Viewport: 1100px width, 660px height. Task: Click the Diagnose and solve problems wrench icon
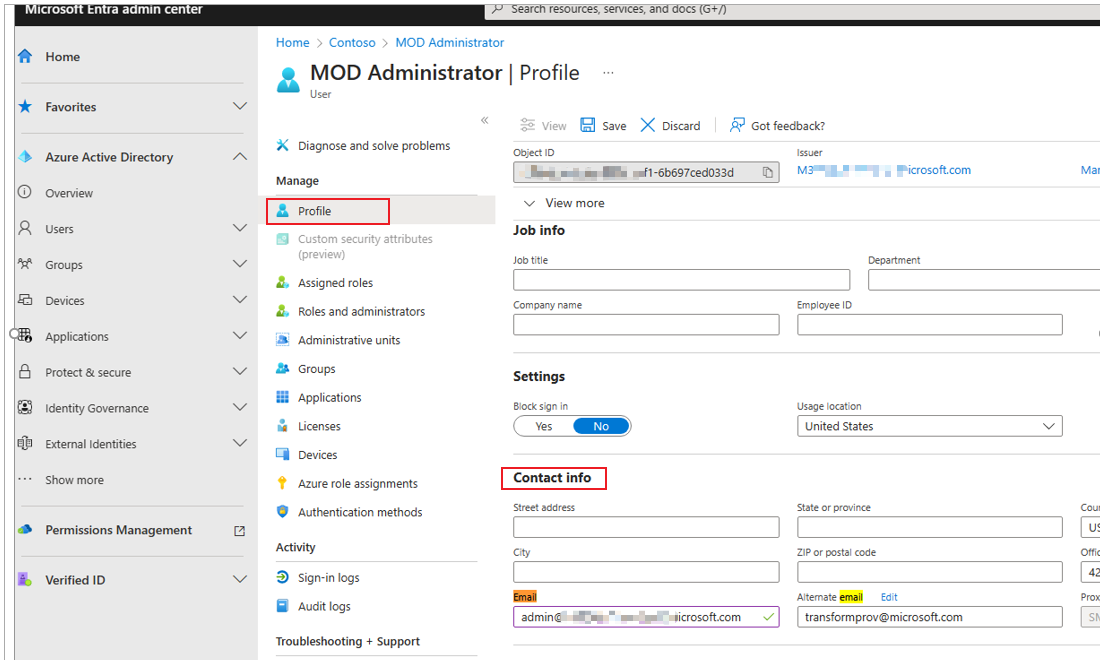(283, 145)
